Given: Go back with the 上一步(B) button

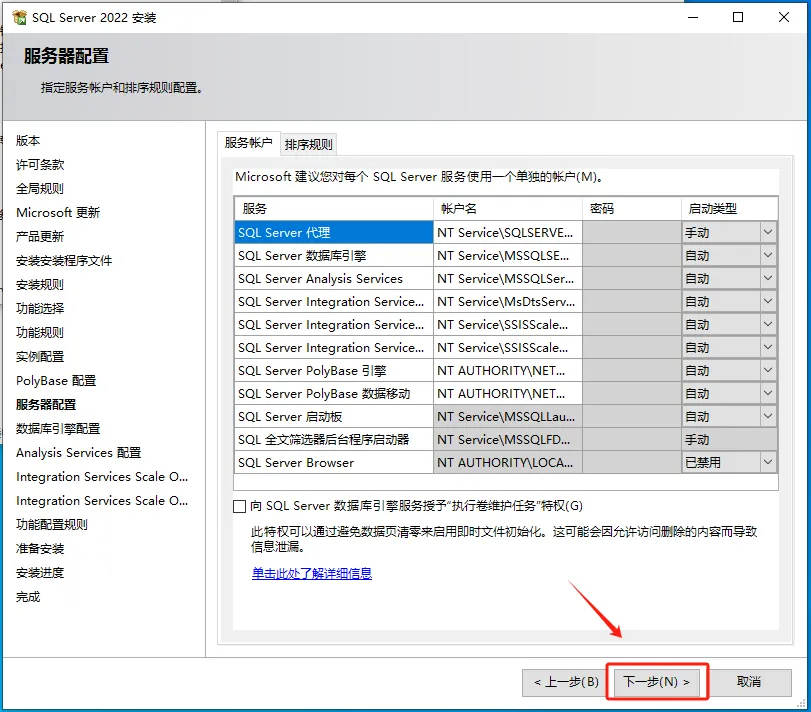Looking at the screenshot, I should 566,683.
